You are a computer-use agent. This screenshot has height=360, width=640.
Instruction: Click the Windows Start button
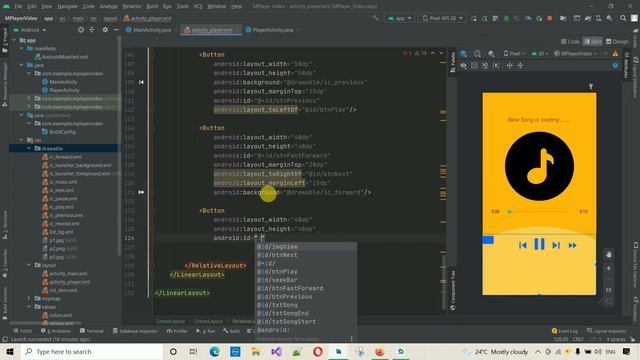[x=10, y=351]
